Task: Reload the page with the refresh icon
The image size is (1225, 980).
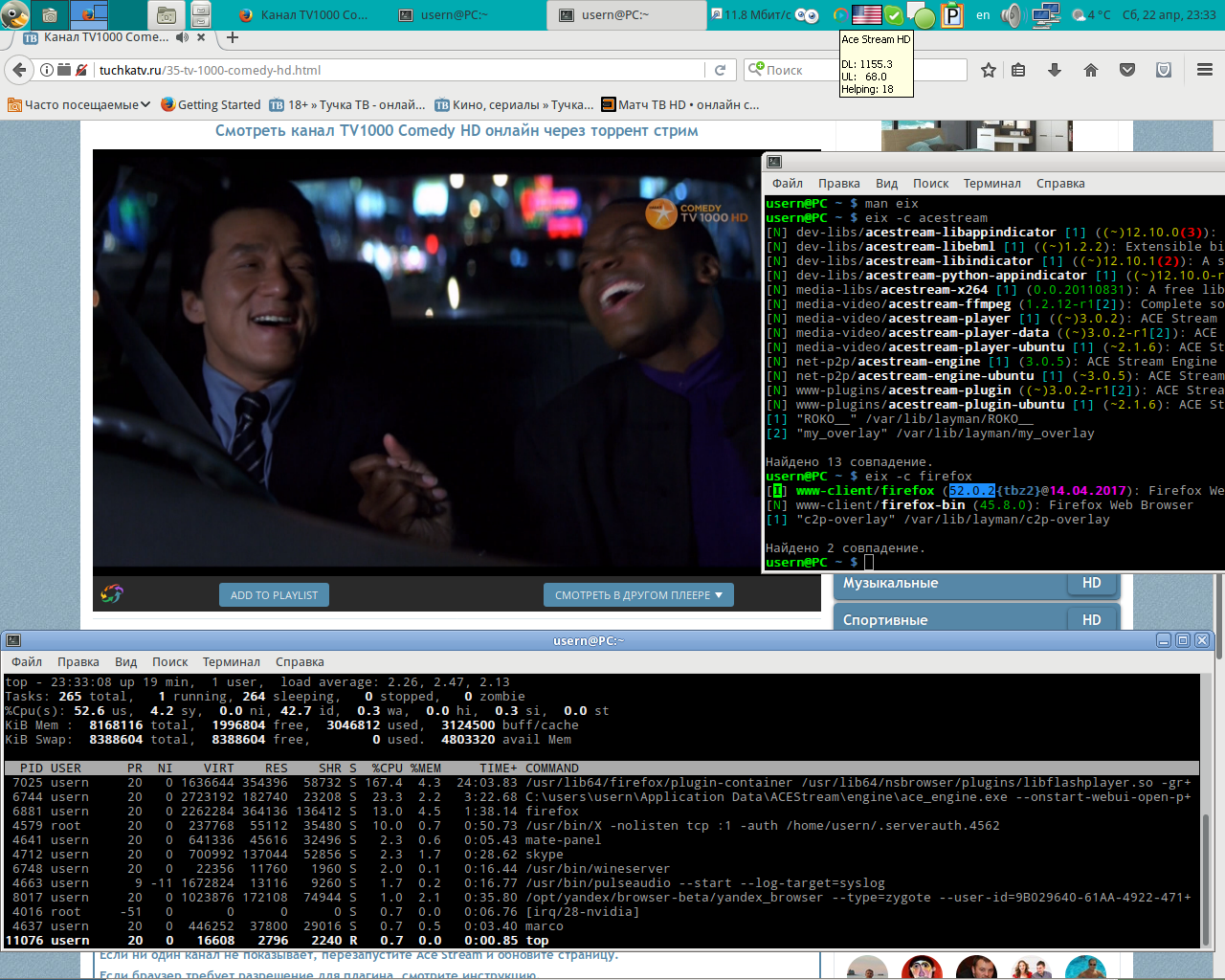Action: point(720,70)
